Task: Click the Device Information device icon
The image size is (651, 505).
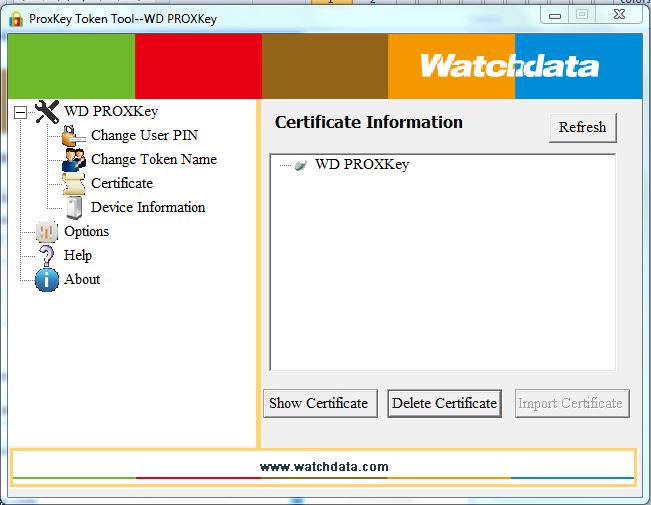Action: click(x=74, y=208)
